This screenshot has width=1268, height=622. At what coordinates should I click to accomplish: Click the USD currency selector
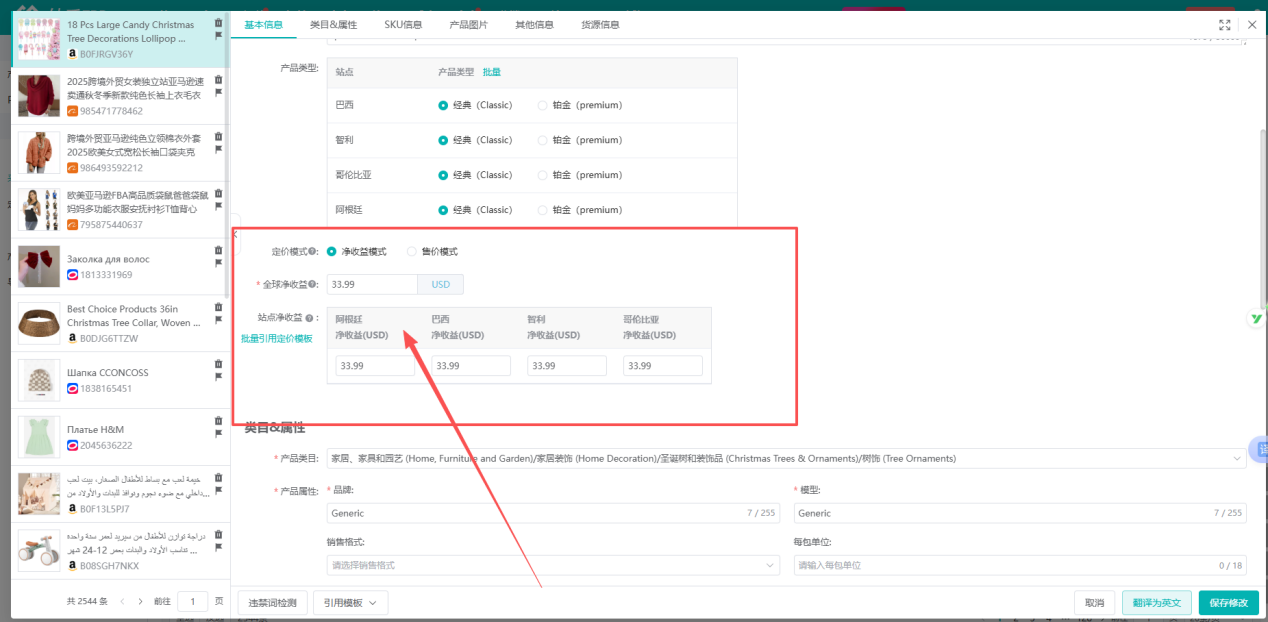(440, 284)
